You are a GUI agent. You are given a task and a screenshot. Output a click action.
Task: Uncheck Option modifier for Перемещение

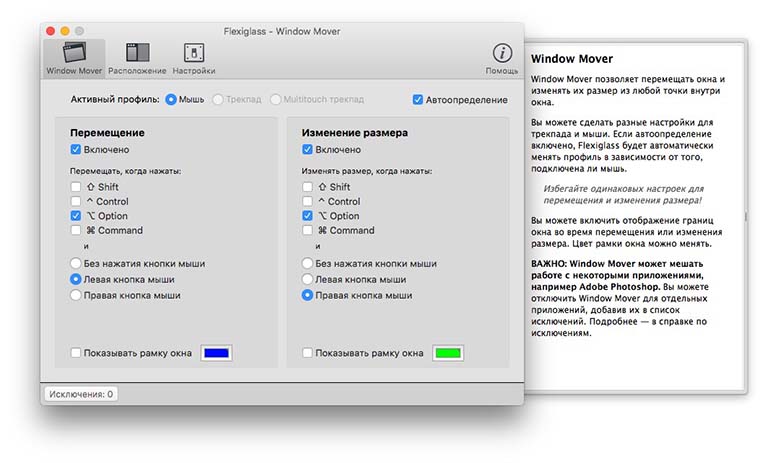tap(76, 216)
